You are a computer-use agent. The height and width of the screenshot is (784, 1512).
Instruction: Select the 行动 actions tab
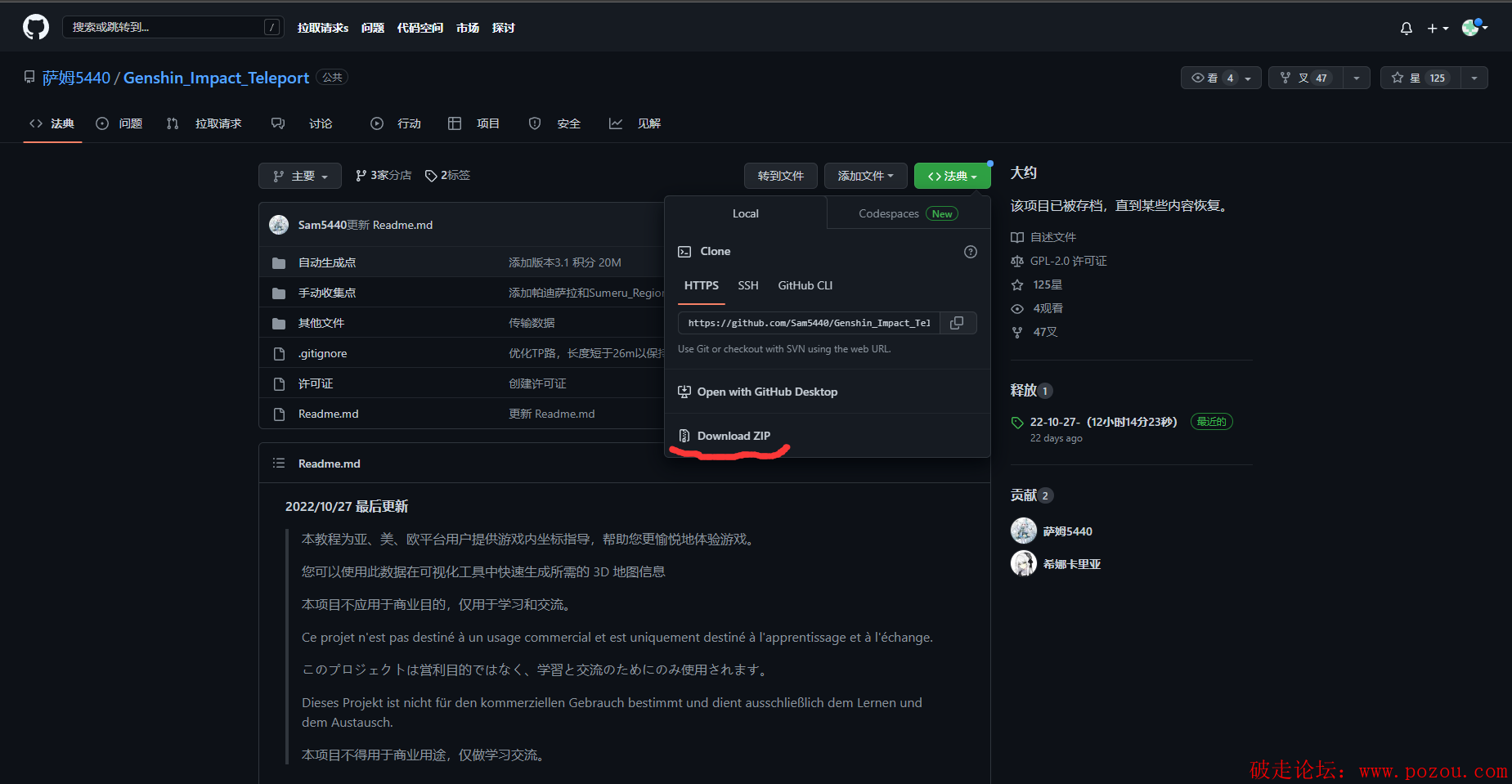396,123
